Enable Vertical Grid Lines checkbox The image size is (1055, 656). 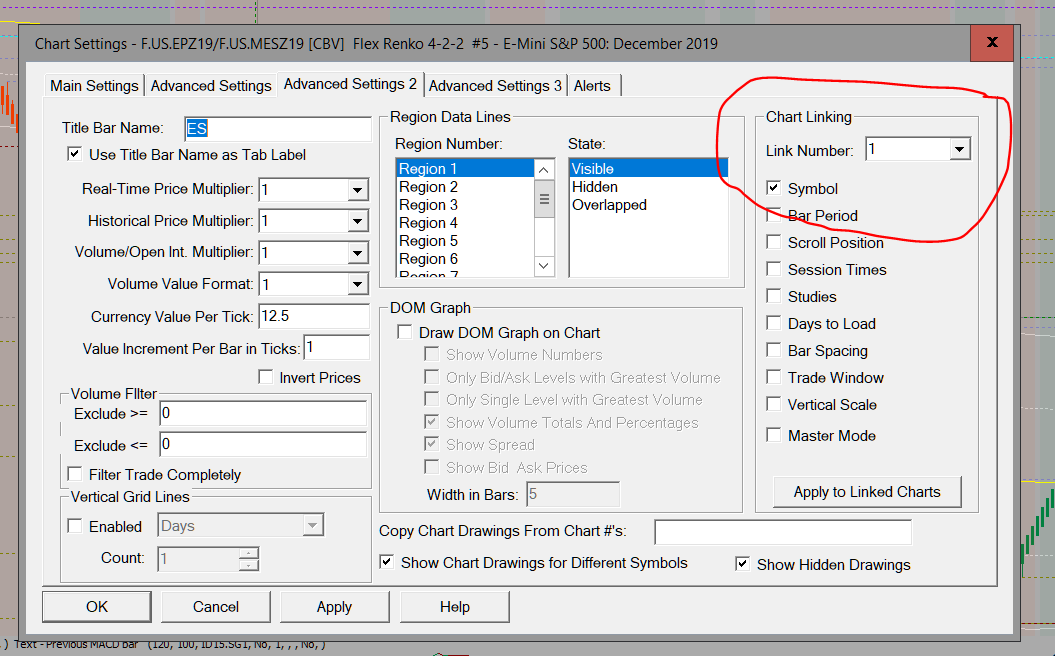(x=75, y=526)
